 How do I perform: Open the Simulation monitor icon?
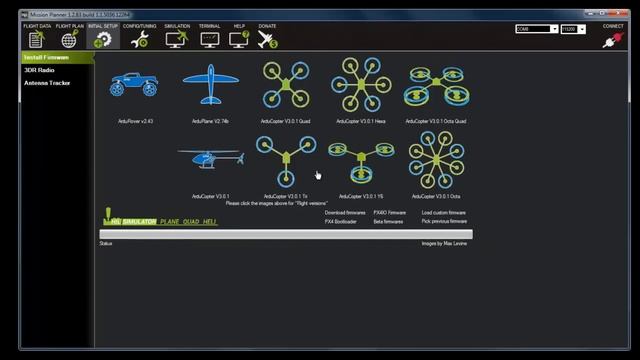click(x=177, y=40)
